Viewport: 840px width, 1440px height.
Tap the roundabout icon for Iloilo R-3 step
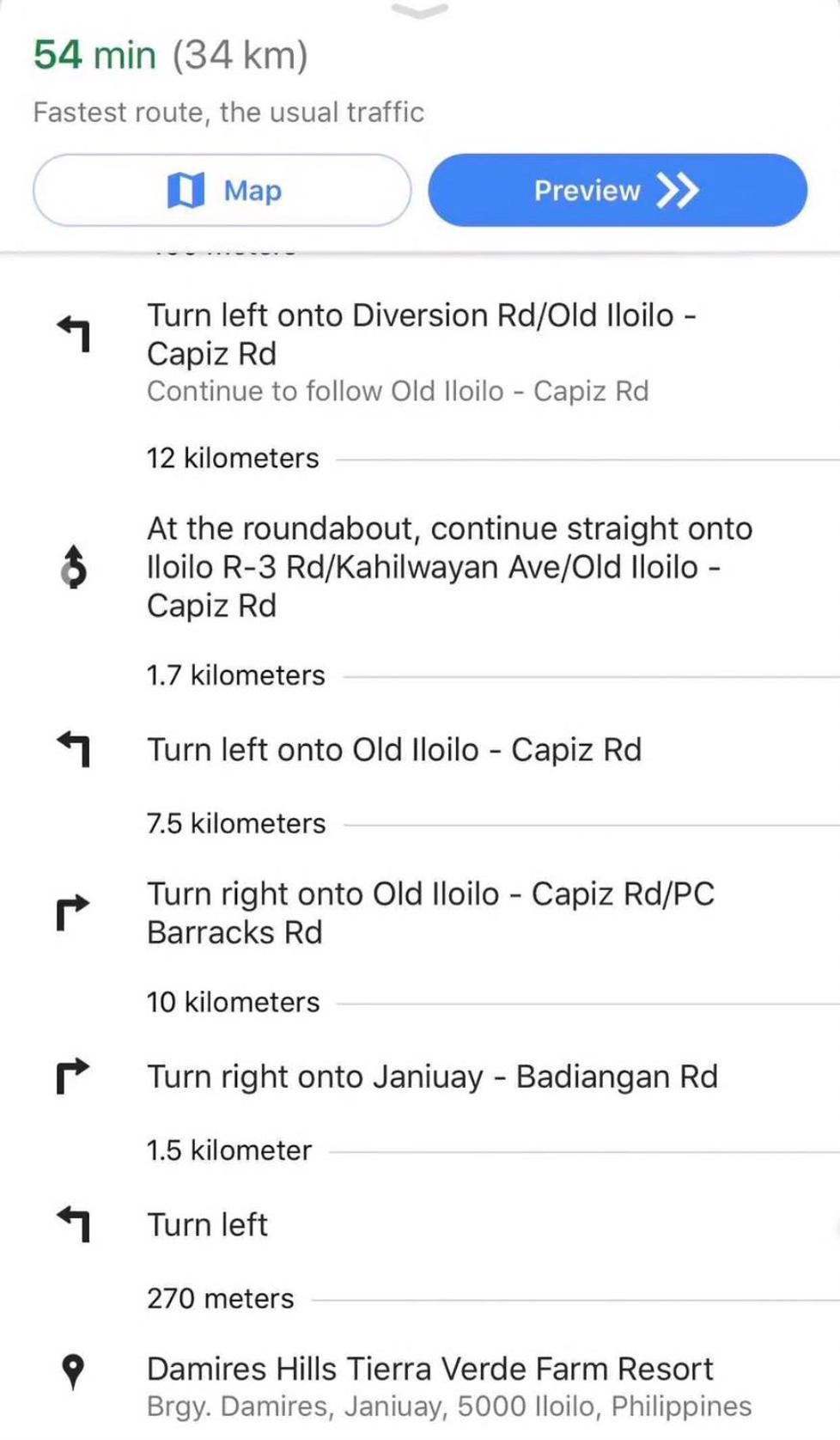click(74, 567)
